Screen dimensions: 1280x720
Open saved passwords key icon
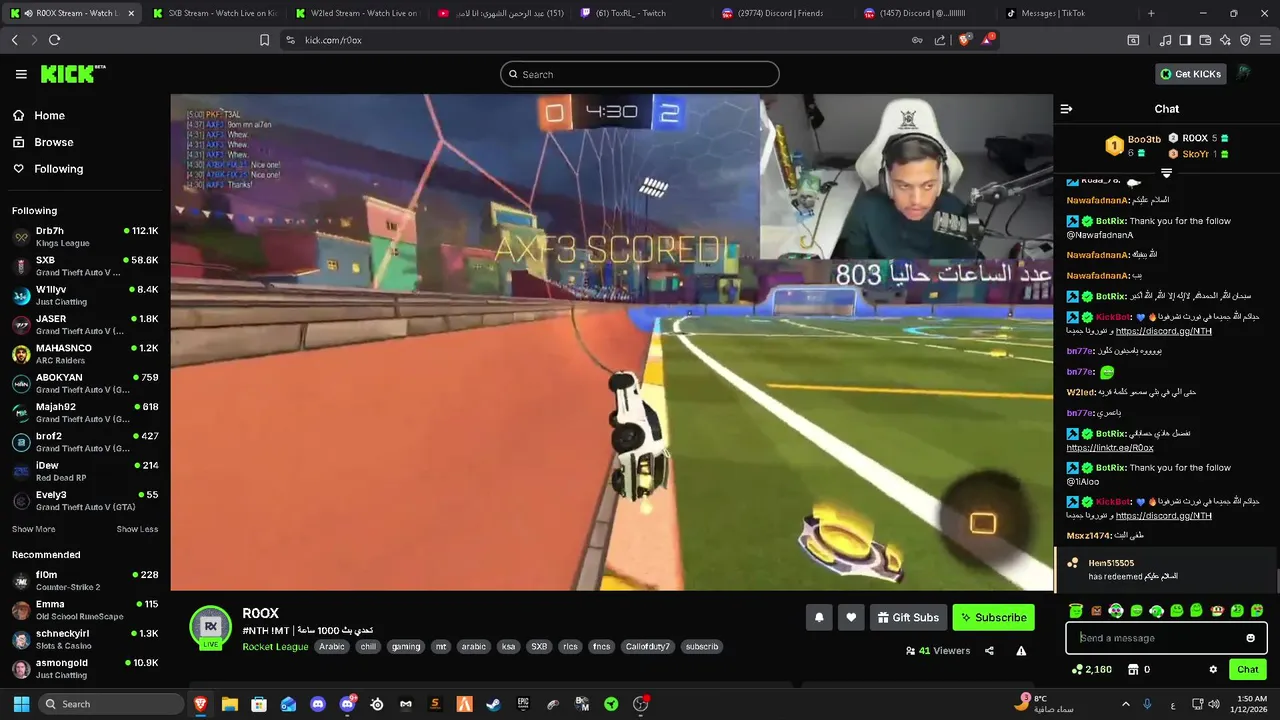click(x=917, y=40)
